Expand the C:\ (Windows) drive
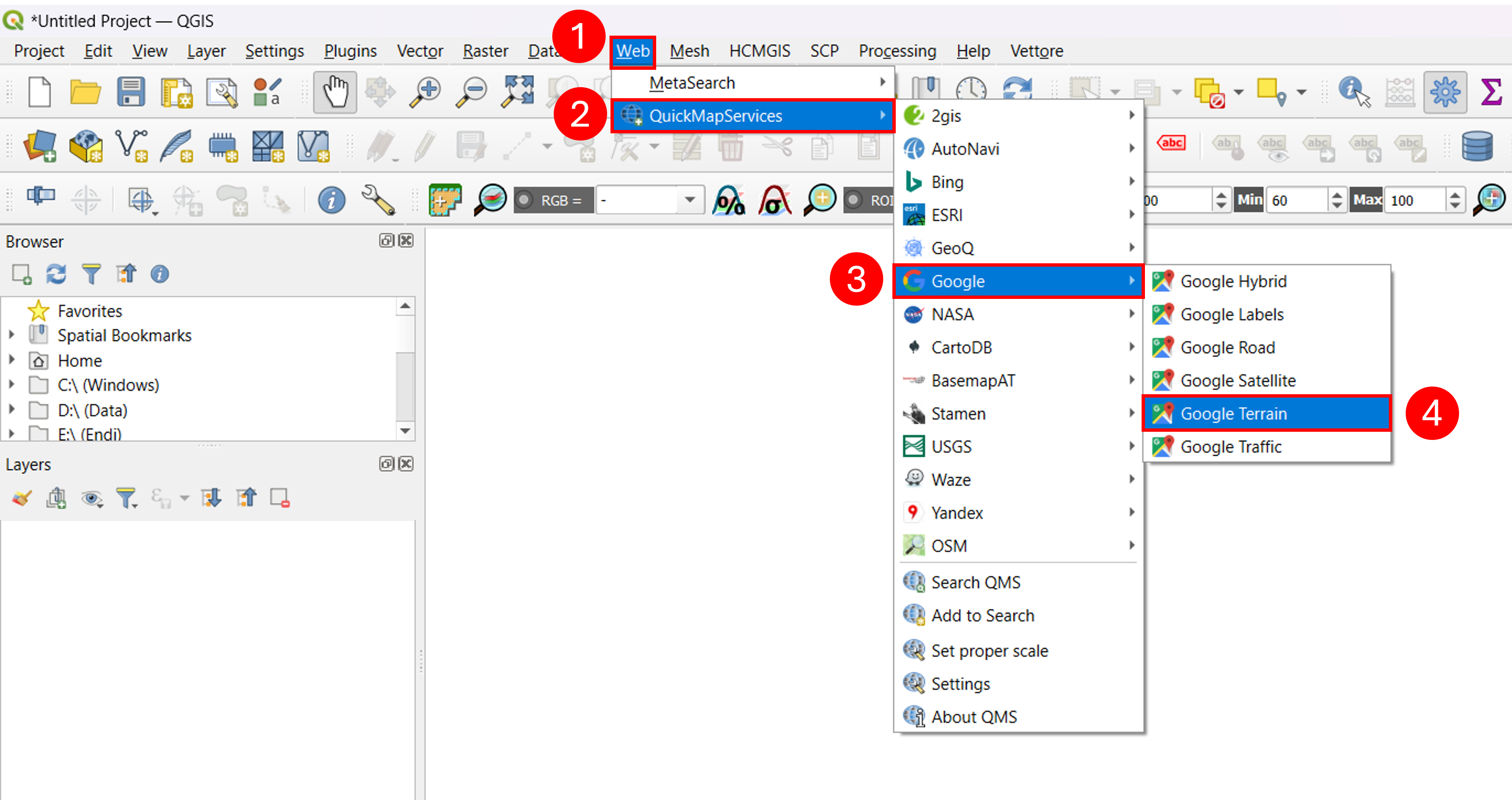 coord(11,385)
